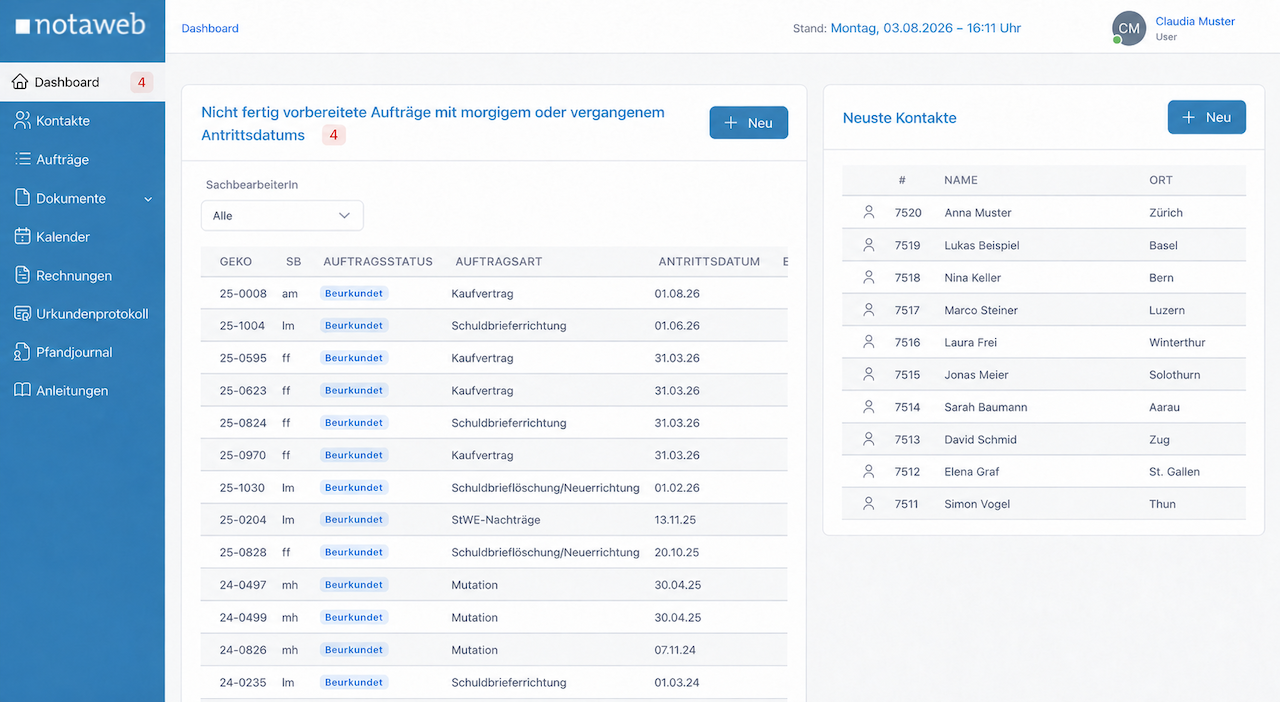1280x702 pixels.
Task: Click Winterthur in Laura Frei row
Action: pos(1177,342)
